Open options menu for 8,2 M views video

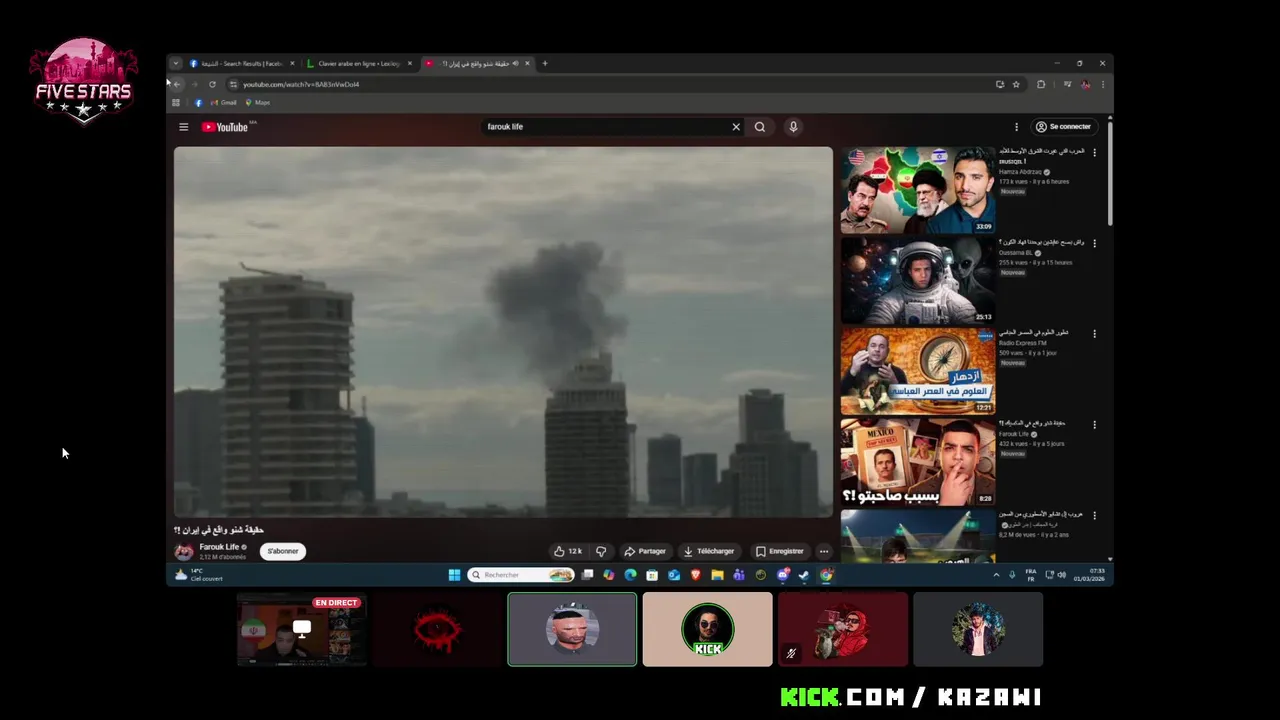1094,515
